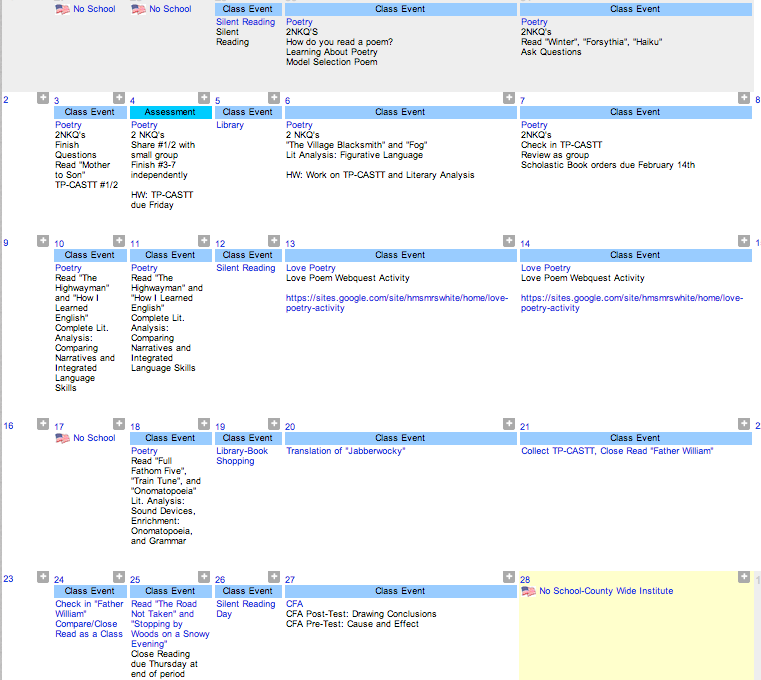This screenshot has width=761, height=680.
Task: Add event on day 23 plus icon
Action: pos(43,577)
